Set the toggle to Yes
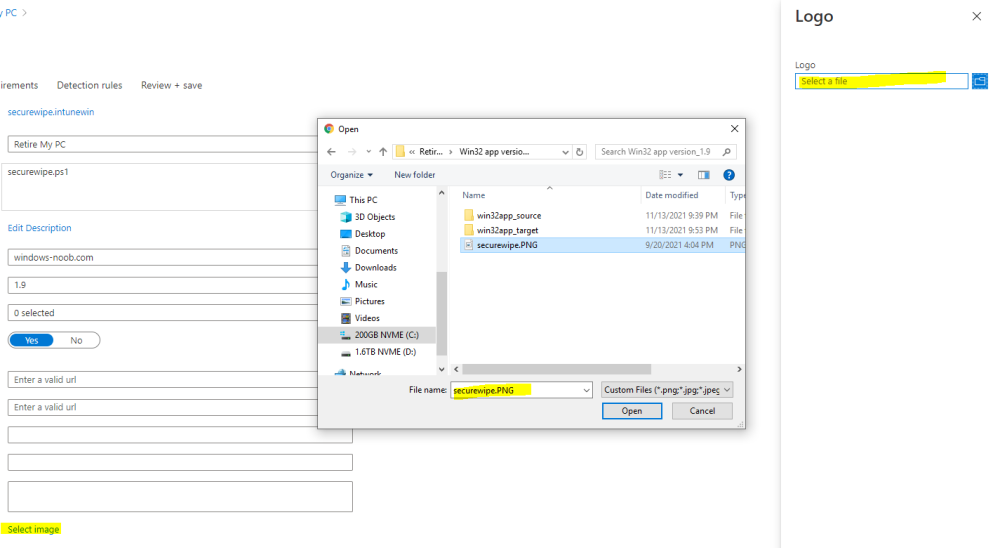 pos(31,340)
